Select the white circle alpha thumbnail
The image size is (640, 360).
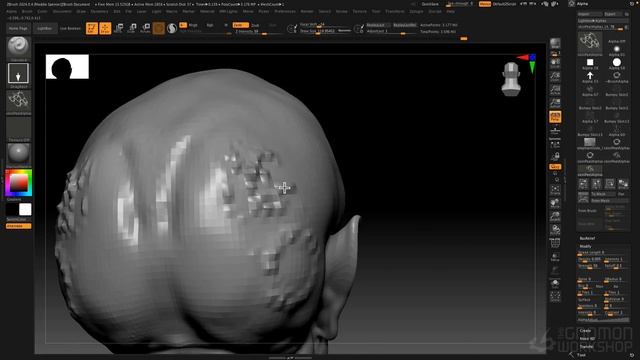pyautogui.click(x=617, y=62)
